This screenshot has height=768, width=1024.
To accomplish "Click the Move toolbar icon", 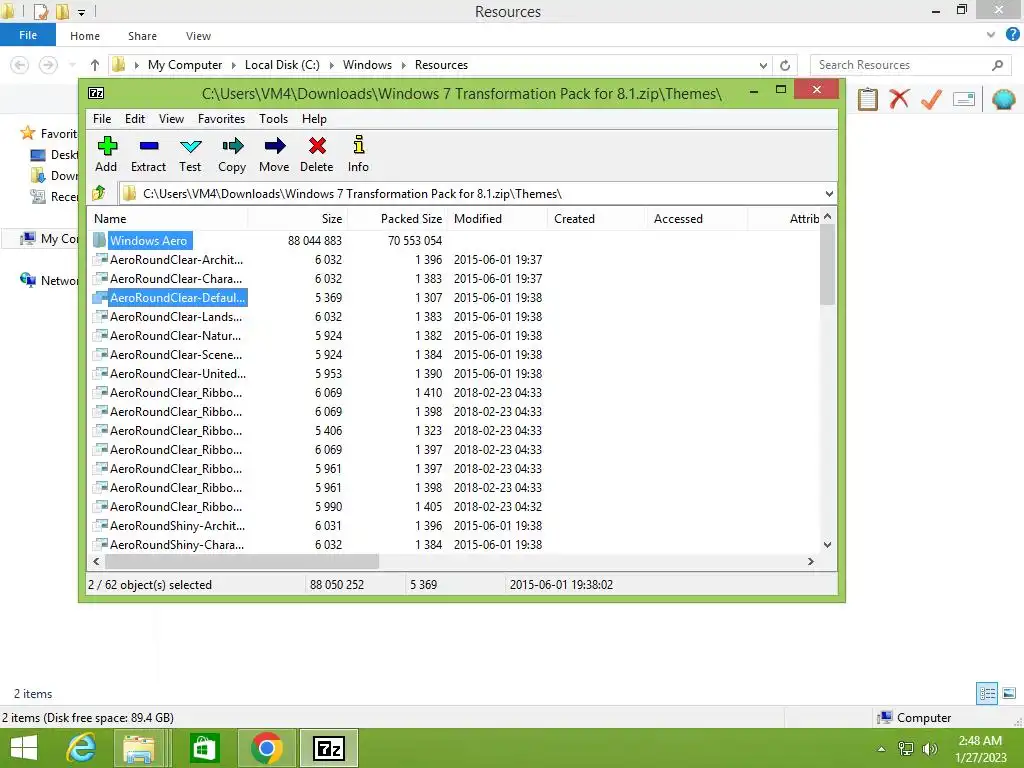I will 274,154.
